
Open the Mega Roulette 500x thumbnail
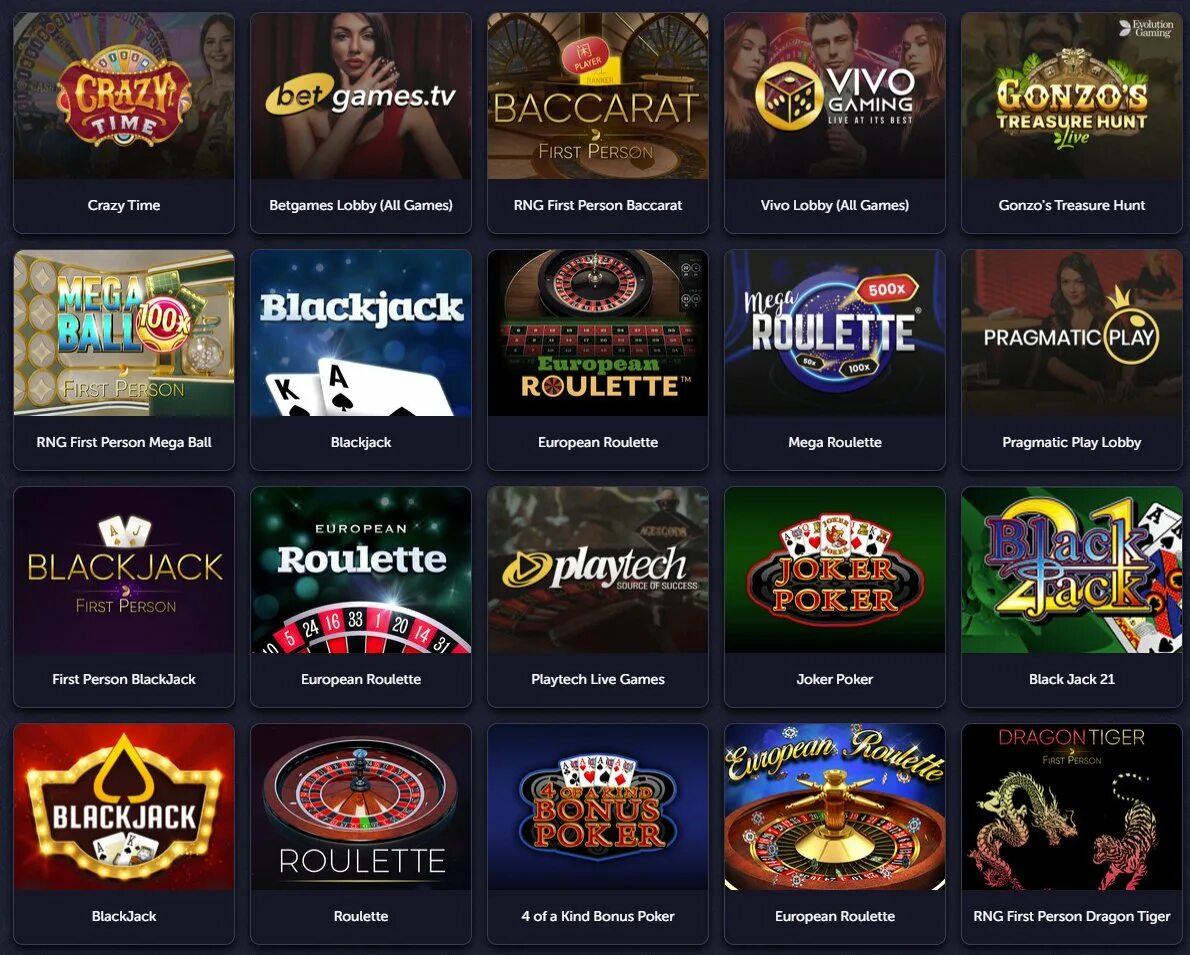tap(835, 333)
